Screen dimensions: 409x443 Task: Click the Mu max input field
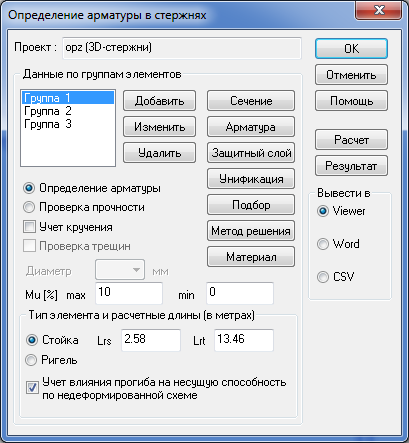pyautogui.click(x=129, y=293)
